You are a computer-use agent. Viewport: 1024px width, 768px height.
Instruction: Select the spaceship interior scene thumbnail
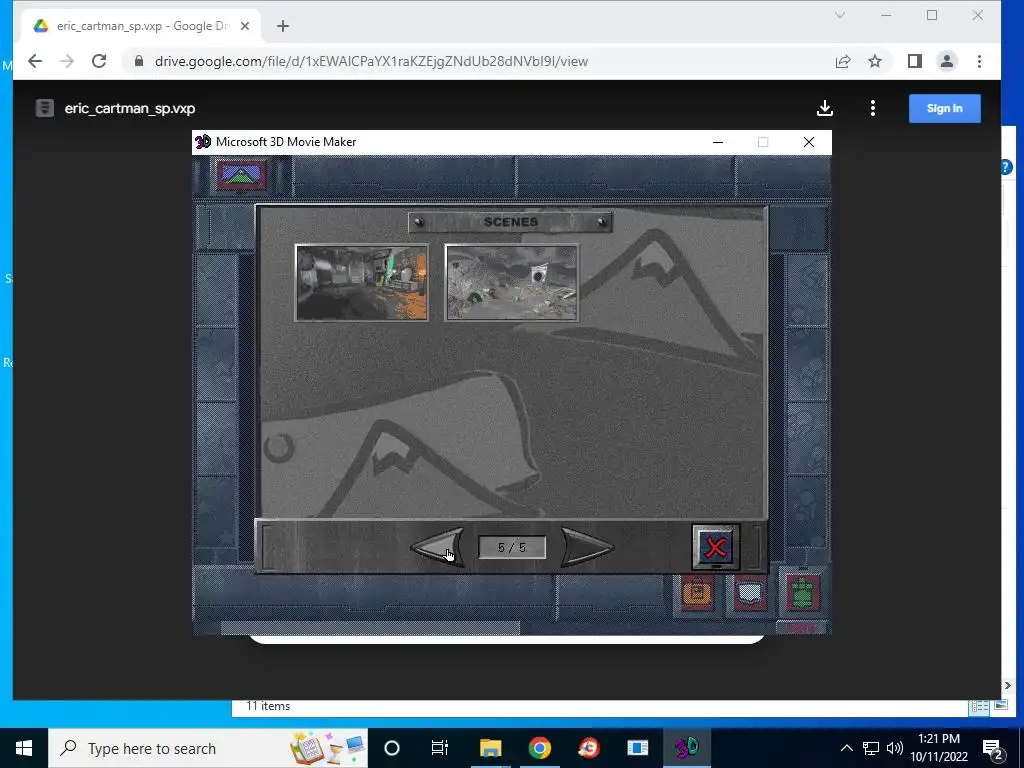click(x=362, y=282)
